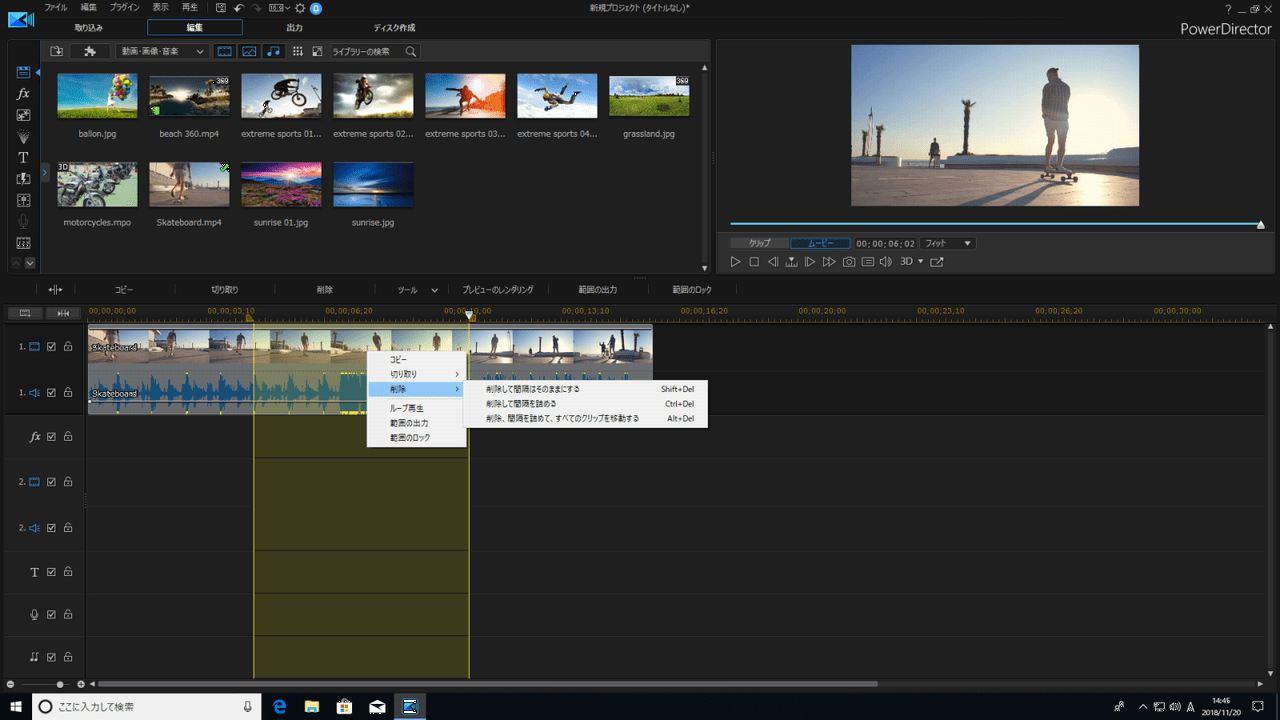Click the timeline zoom slider
Screen dimensions: 1280x720
click(x=60, y=684)
